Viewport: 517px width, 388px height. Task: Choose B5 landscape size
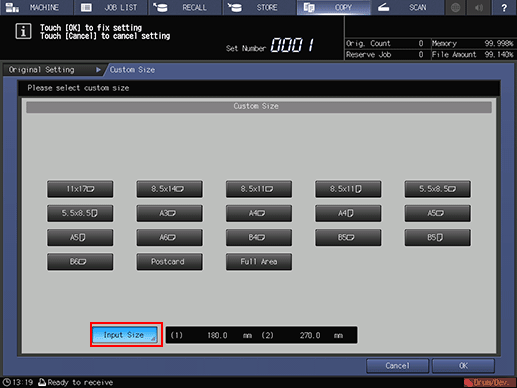(348, 237)
